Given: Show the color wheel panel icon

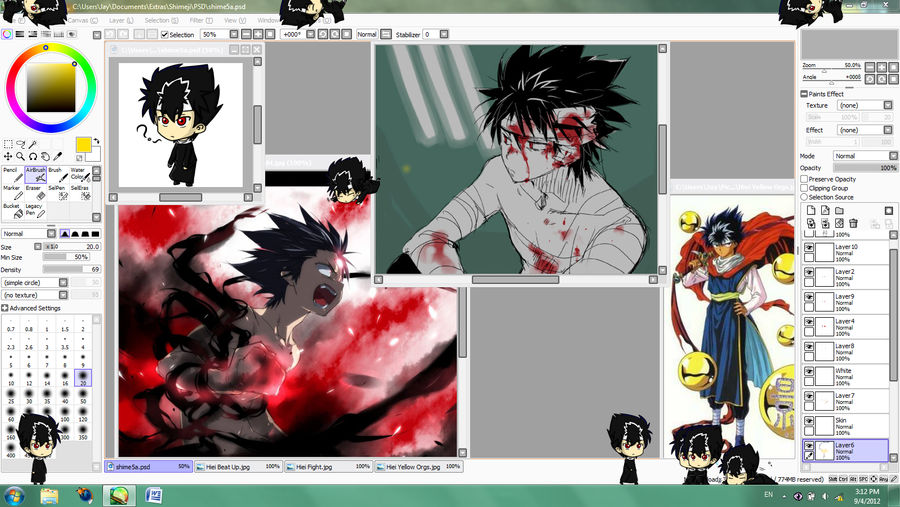Looking at the screenshot, I should click(7, 34).
